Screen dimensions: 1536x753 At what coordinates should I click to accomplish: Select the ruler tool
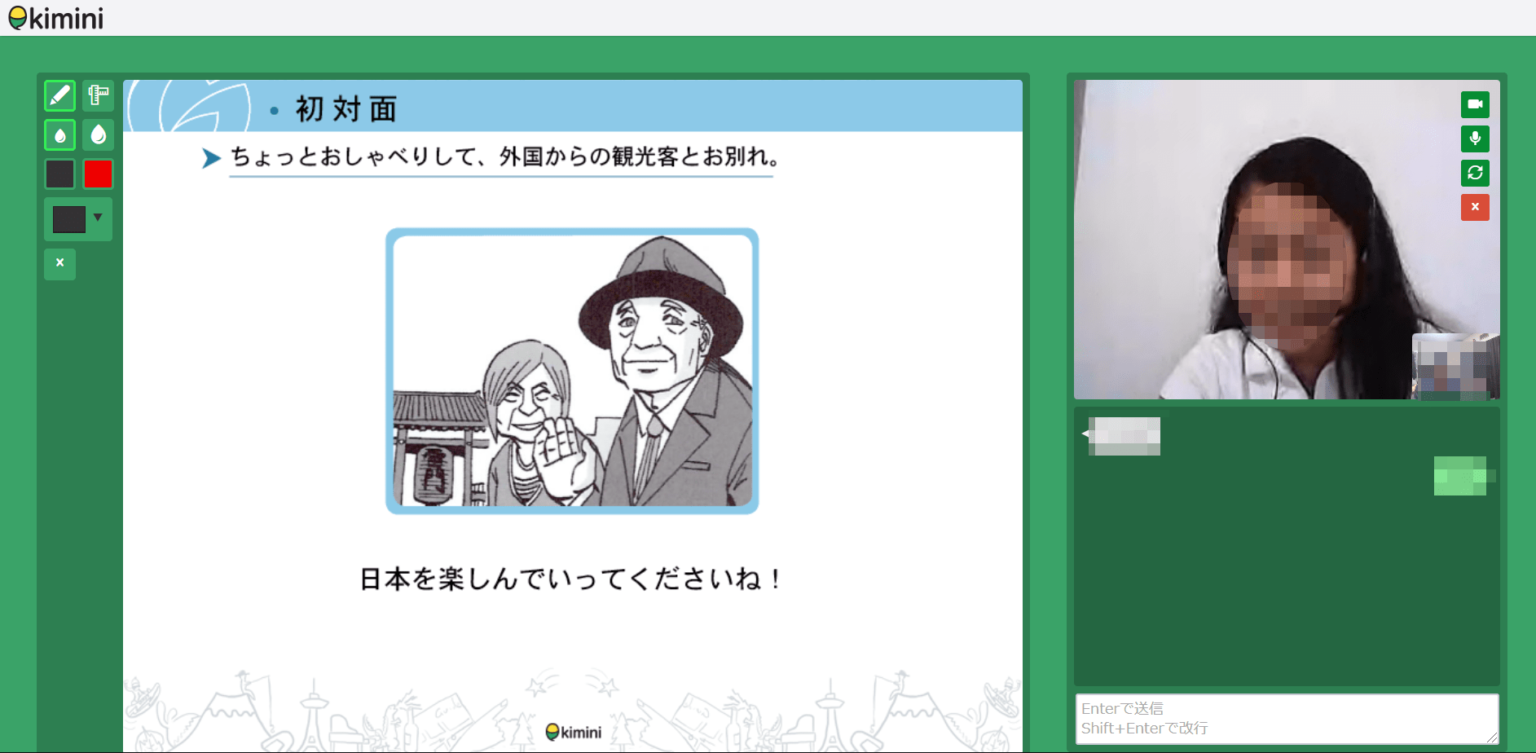97,95
